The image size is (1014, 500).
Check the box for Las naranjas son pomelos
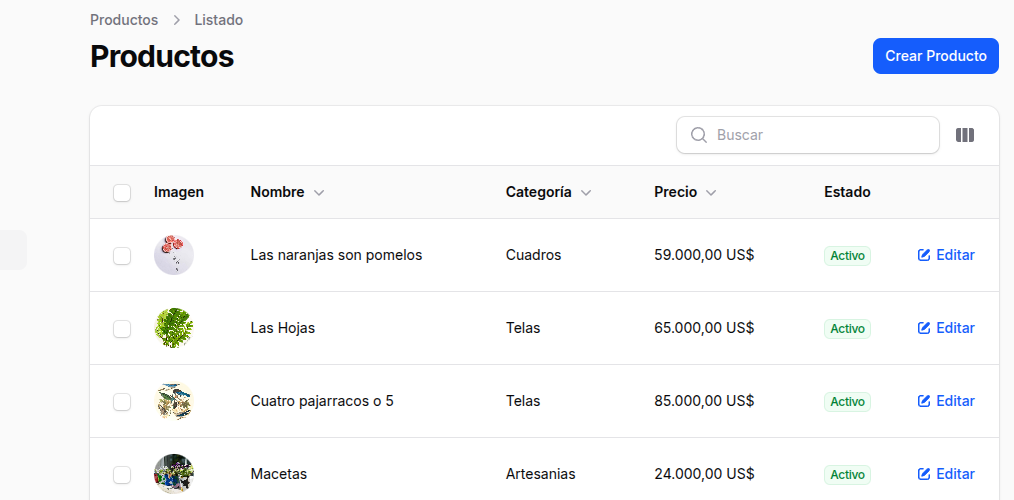click(x=122, y=256)
